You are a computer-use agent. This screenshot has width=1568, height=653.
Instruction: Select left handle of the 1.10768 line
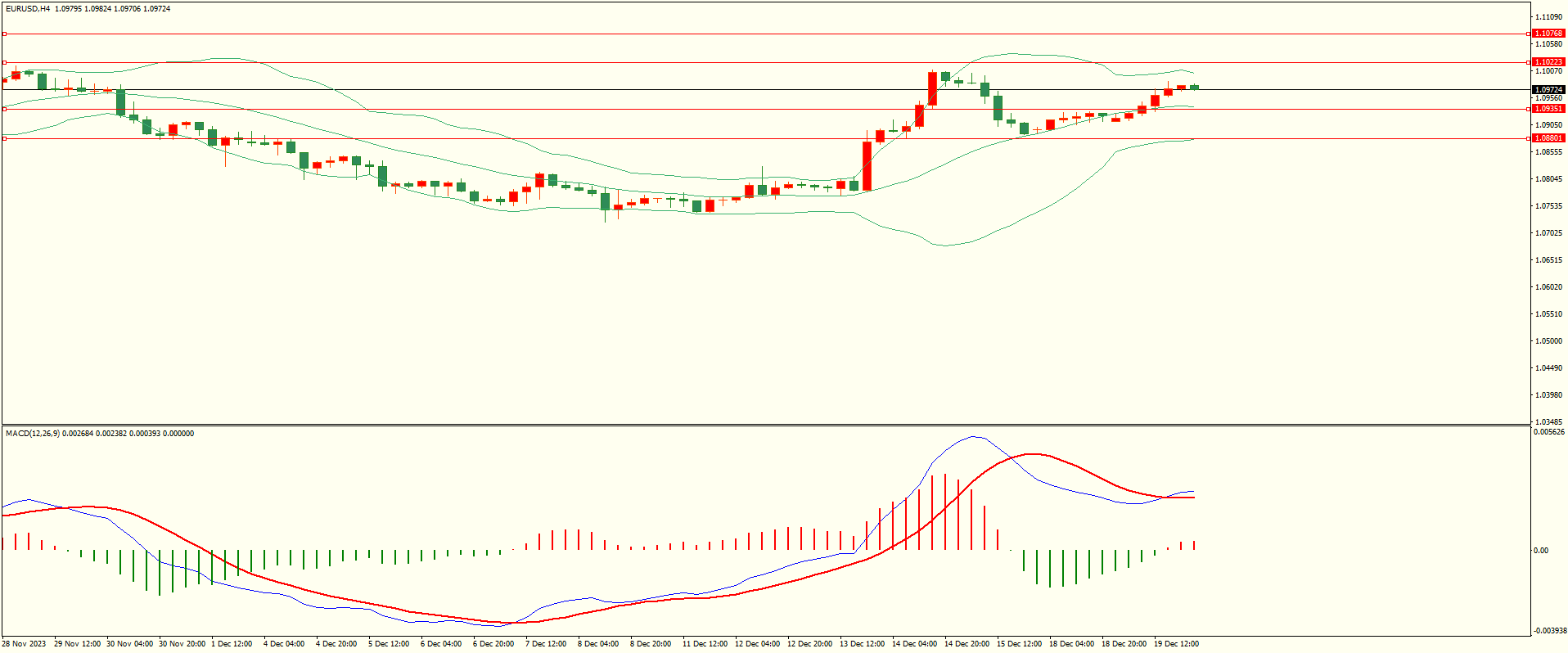(x=4, y=34)
